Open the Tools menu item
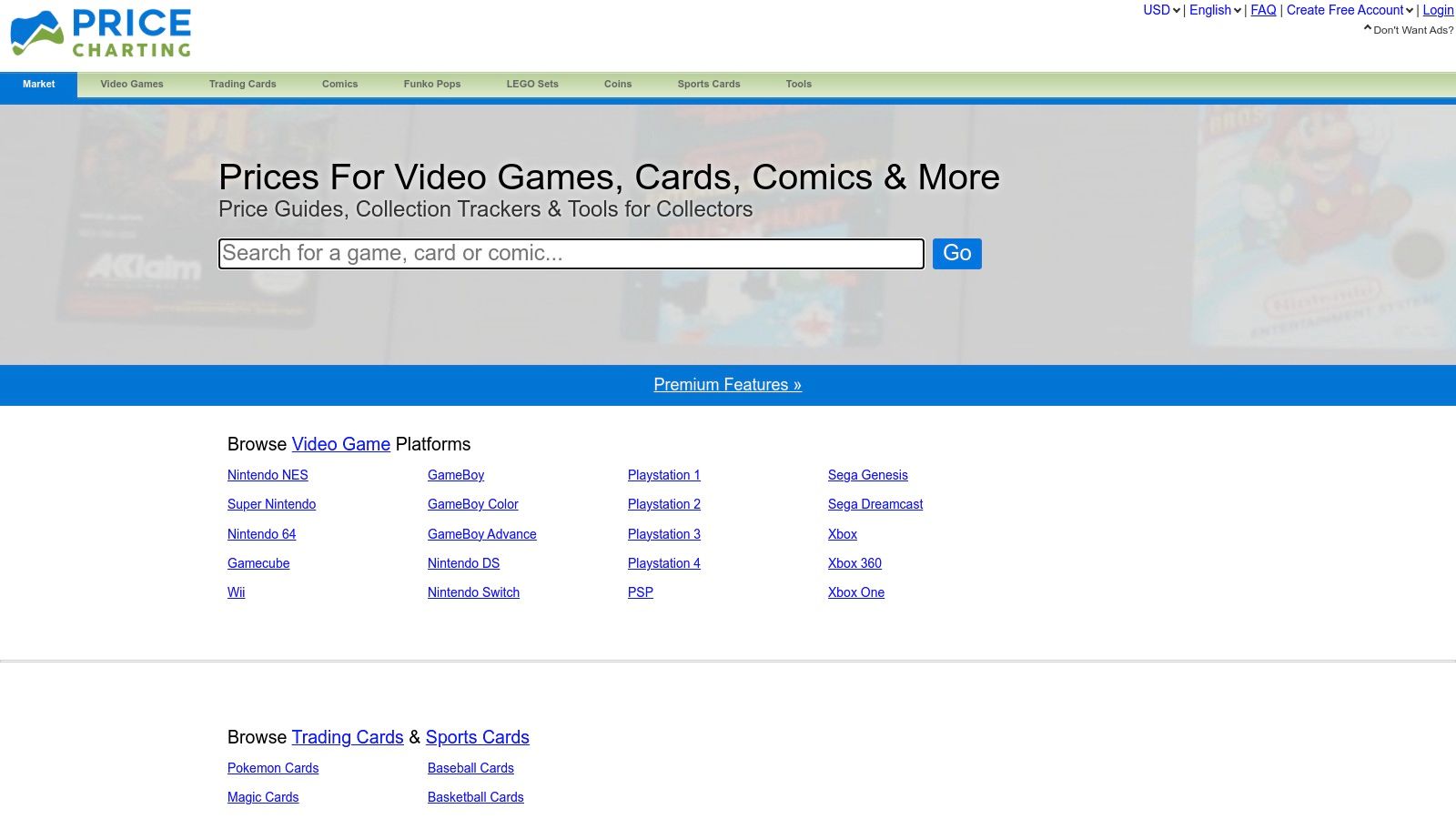 click(x=798, y=84)
